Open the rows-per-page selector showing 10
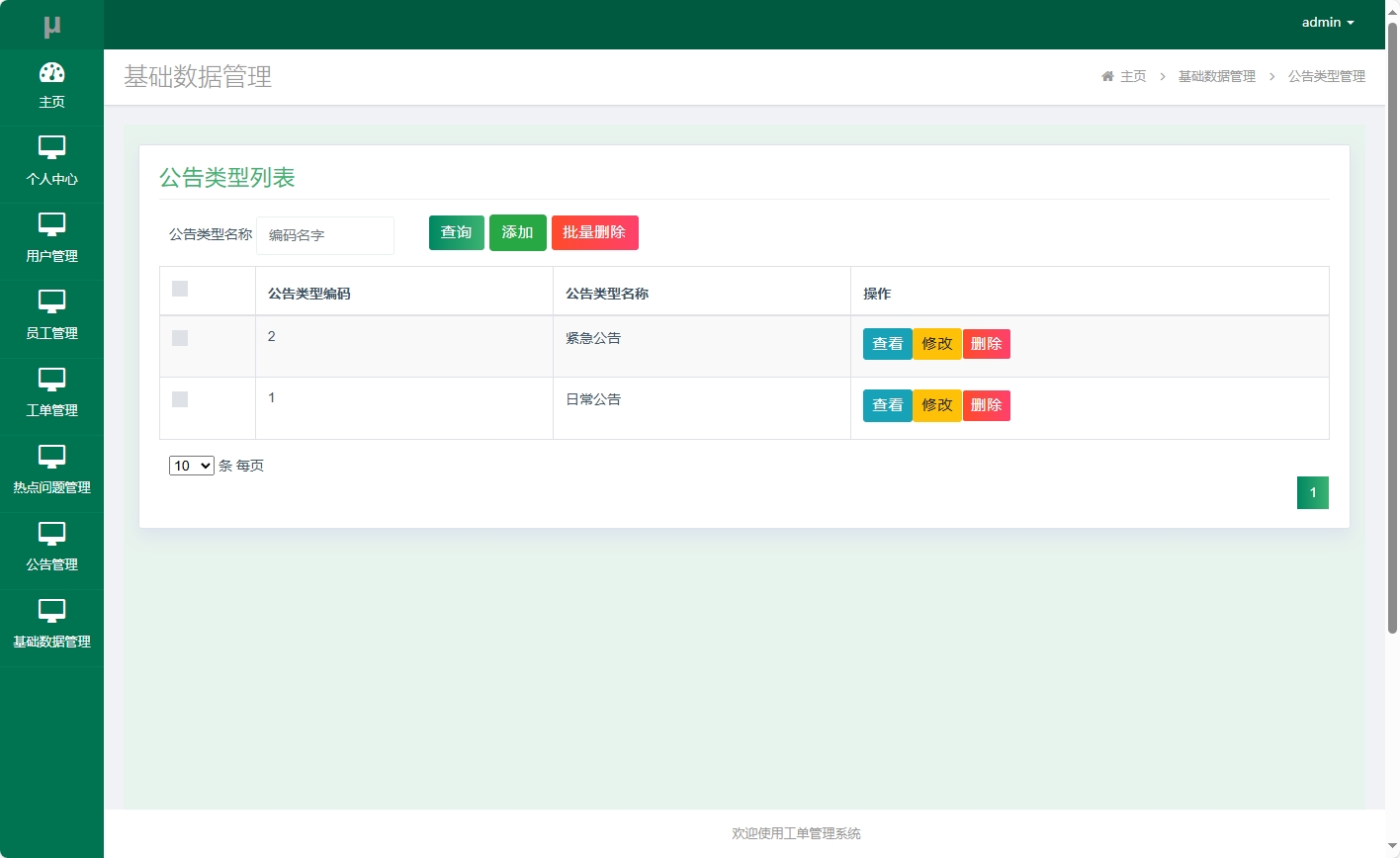 point(191,465)
